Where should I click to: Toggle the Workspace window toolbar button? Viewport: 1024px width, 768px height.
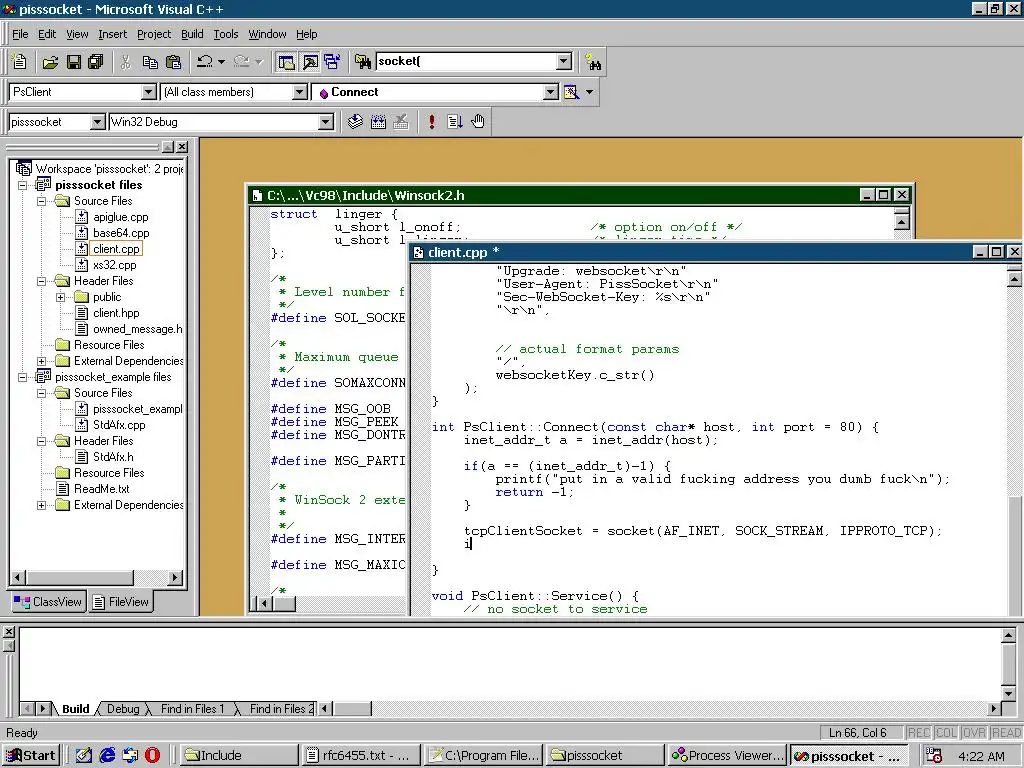(x=287, y=62)
